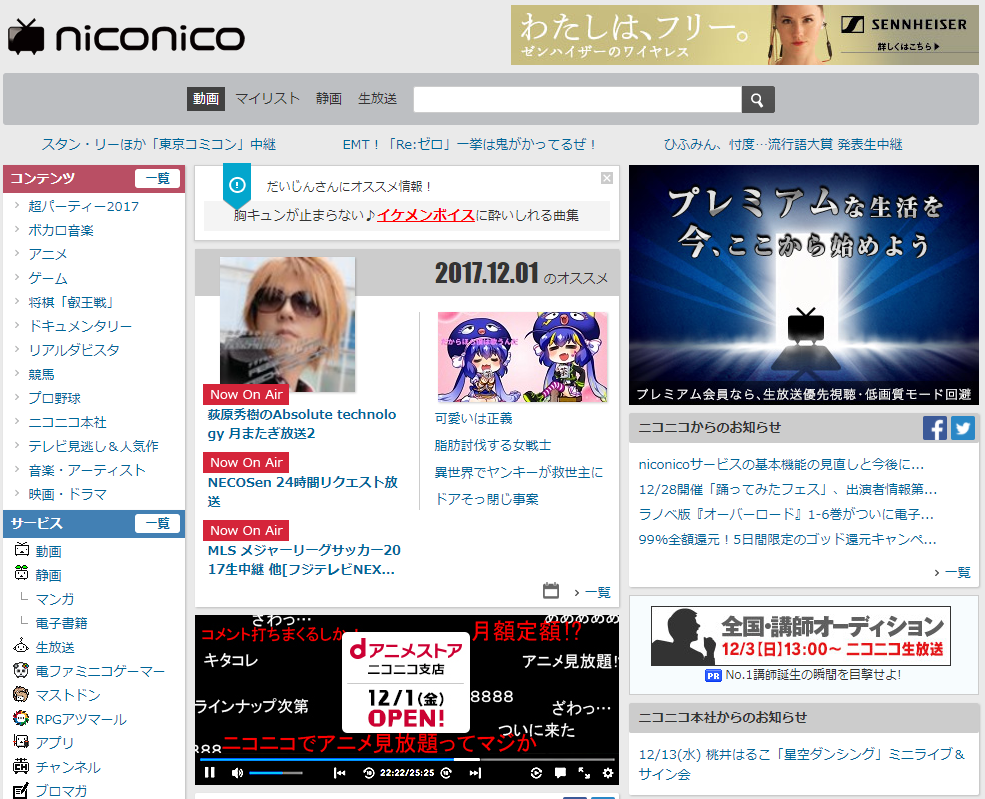Rewind the video 10 seconds
Image resolution: width=985 pixels, height=799 pixels.
click(x=369, y=773)
